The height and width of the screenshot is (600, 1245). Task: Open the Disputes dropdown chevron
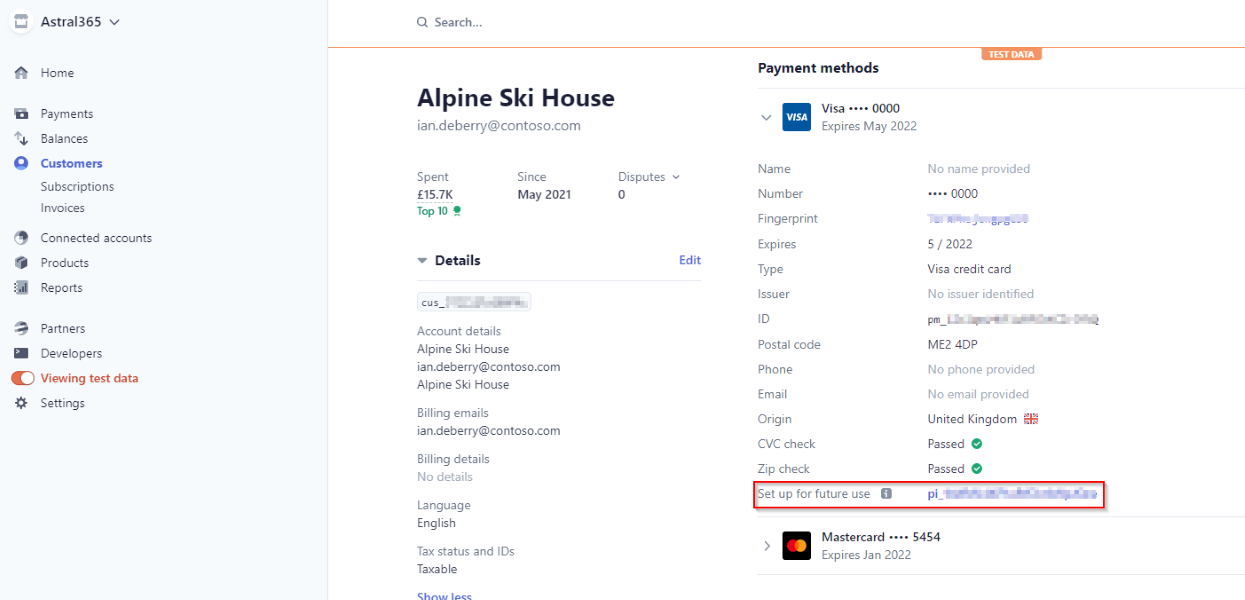click(x=676, y=177)
